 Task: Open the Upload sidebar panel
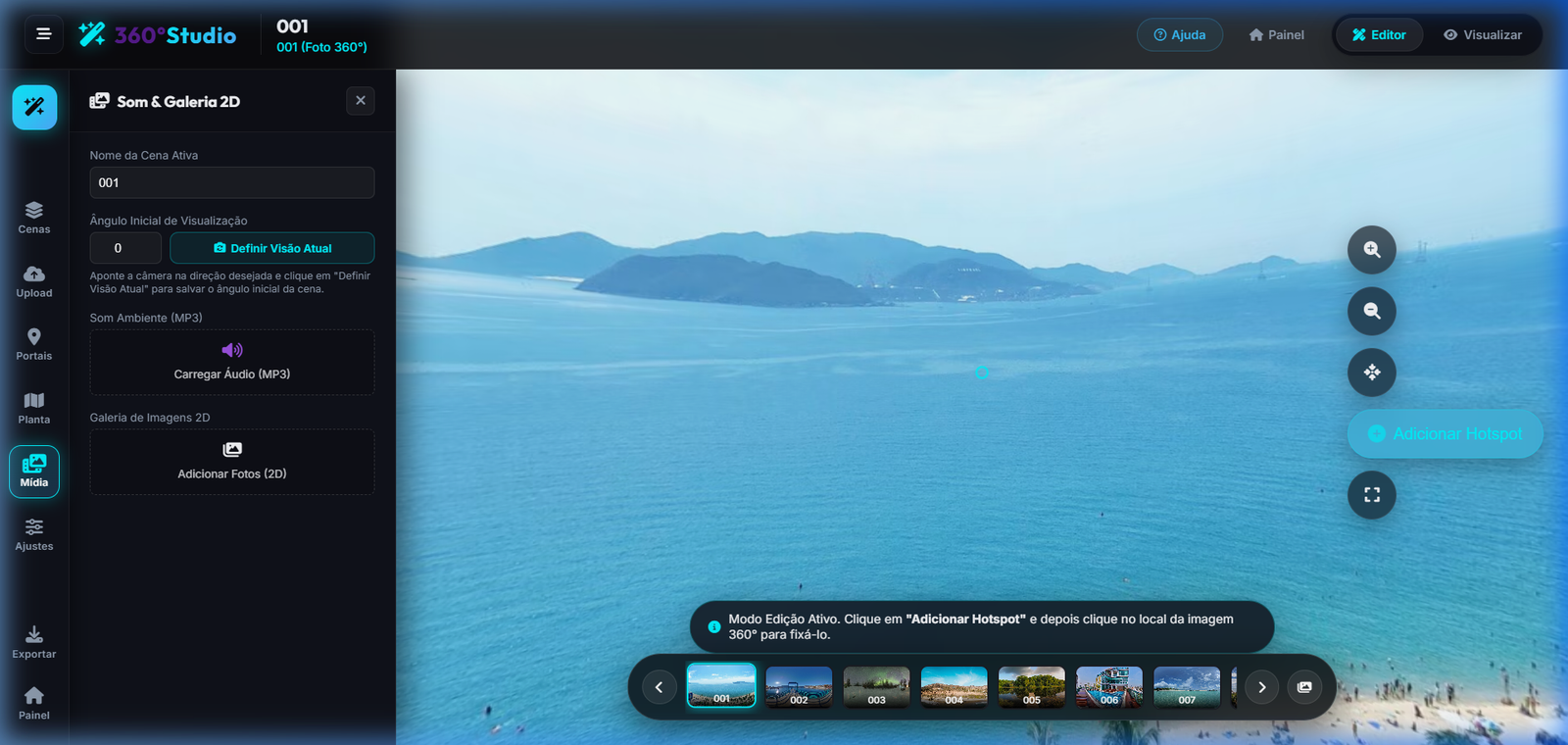[34, 281]
